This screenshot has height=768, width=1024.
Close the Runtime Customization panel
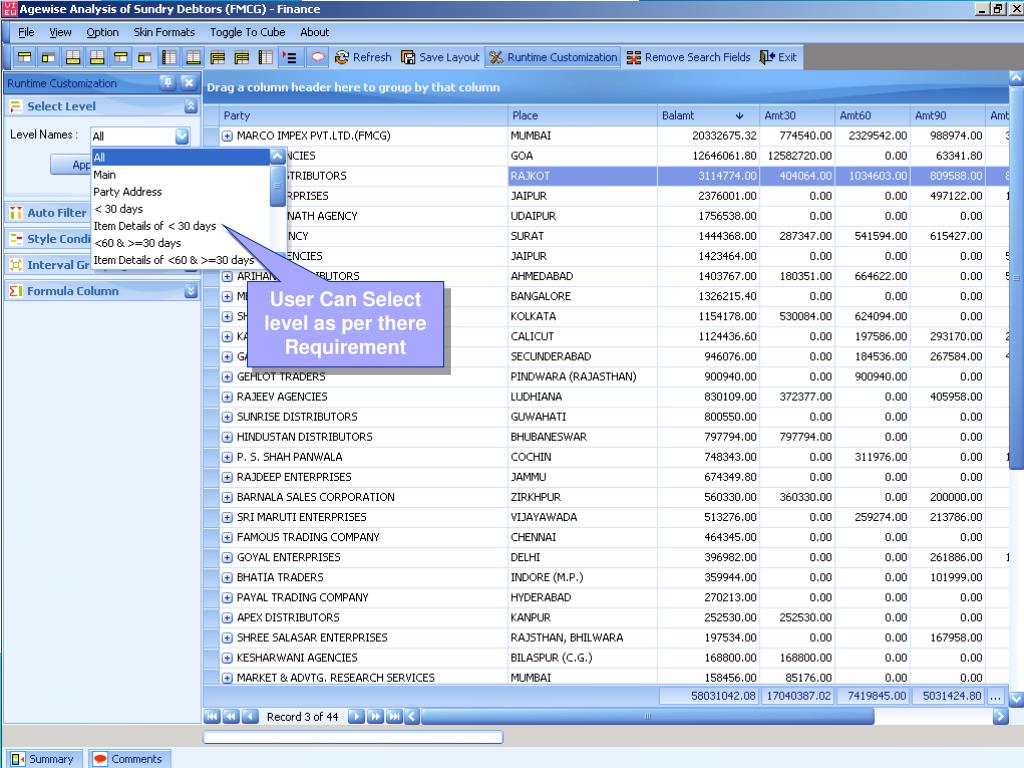(x=189, y=82)
